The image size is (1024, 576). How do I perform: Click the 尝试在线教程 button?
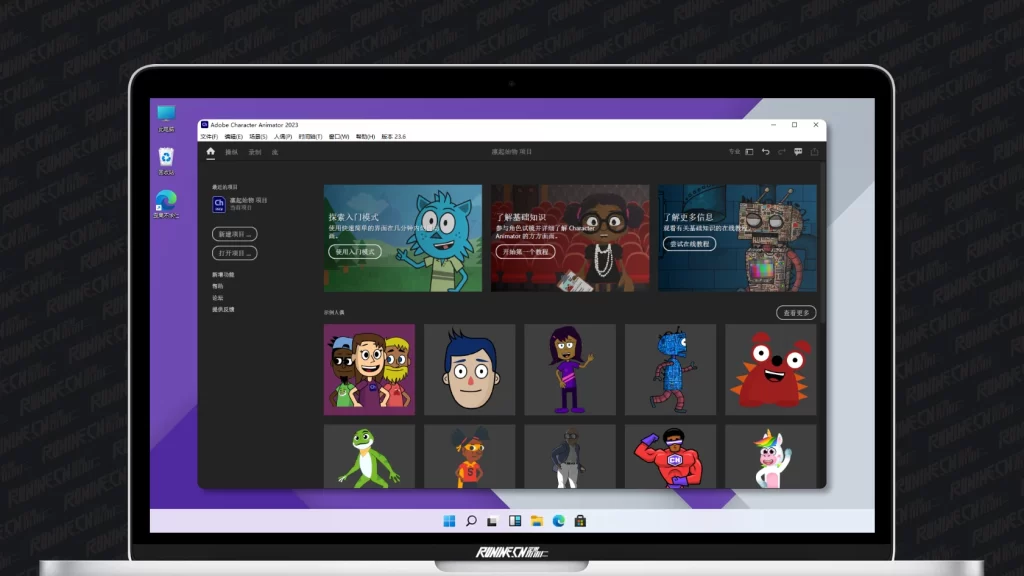coord(689,244)
